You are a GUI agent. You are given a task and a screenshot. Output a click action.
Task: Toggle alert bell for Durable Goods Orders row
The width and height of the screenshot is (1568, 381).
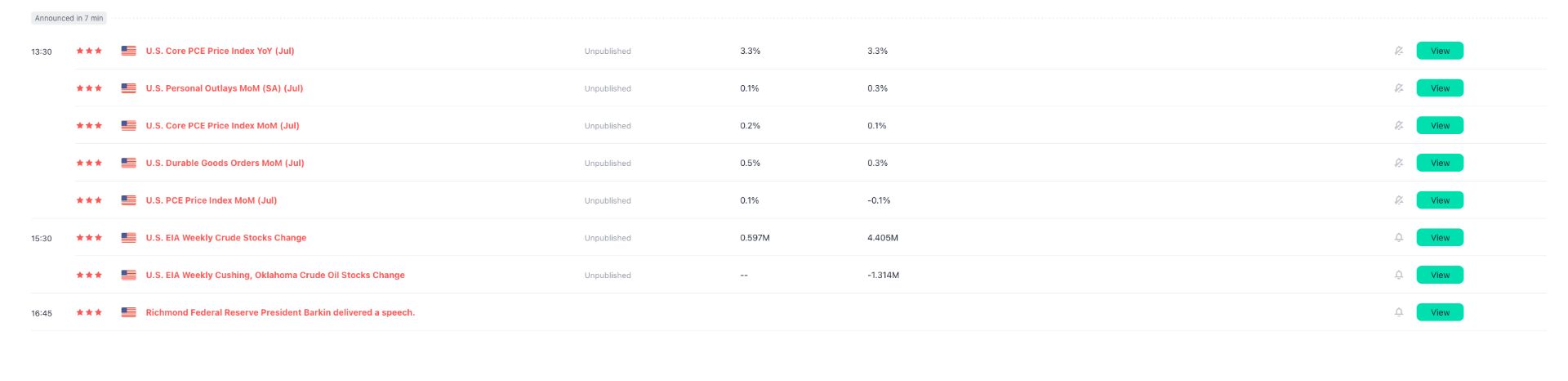pos(1398,163)
